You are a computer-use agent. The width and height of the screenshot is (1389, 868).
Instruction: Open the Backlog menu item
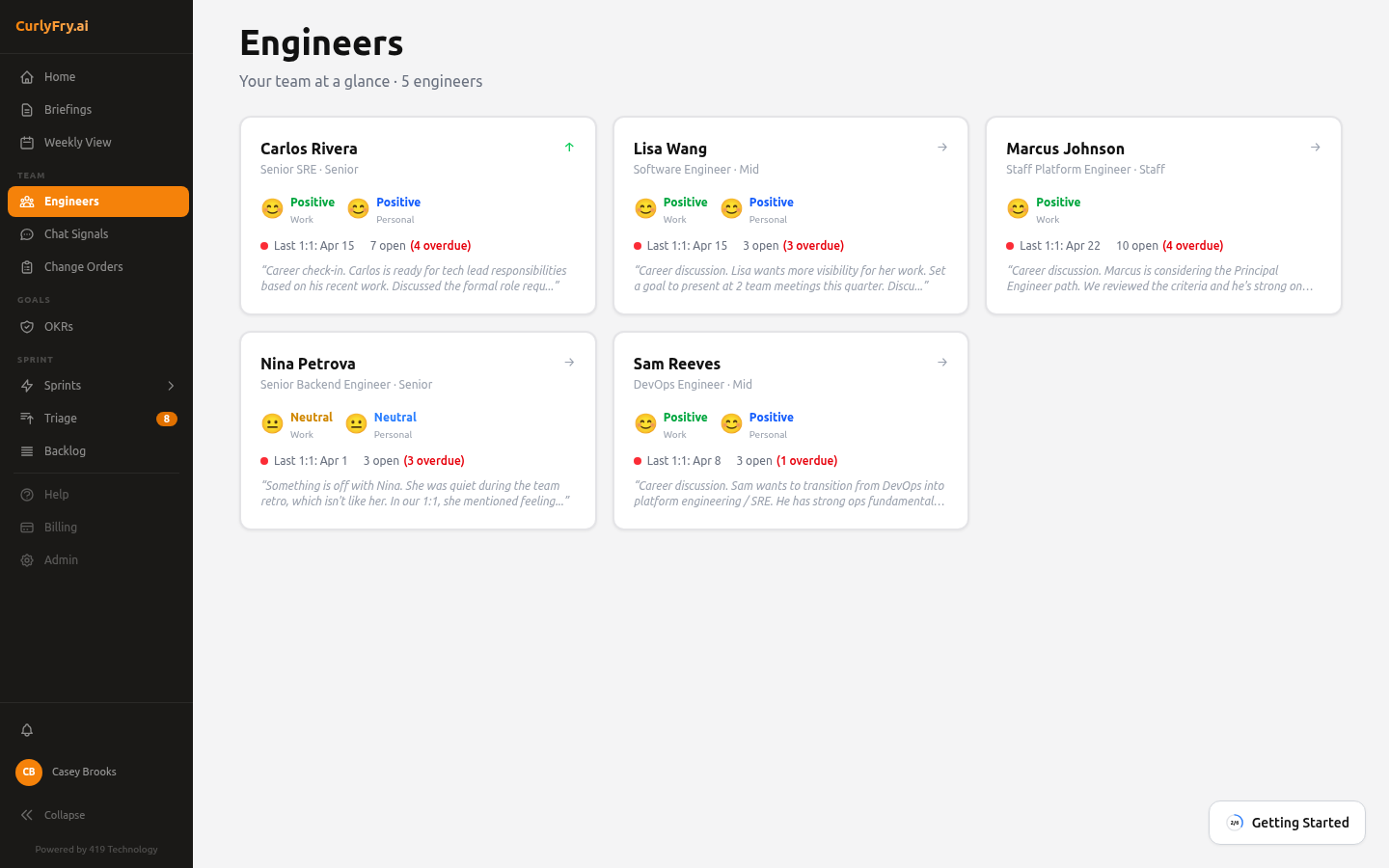tap(98, 451)
